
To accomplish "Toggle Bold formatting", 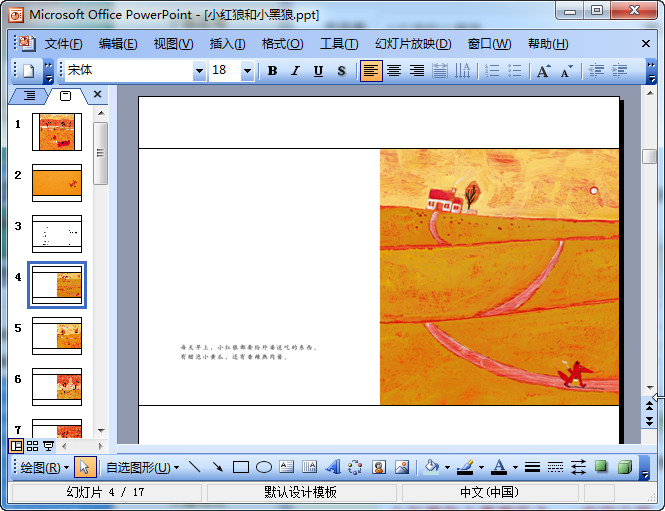I will click(x=272, y=71).
